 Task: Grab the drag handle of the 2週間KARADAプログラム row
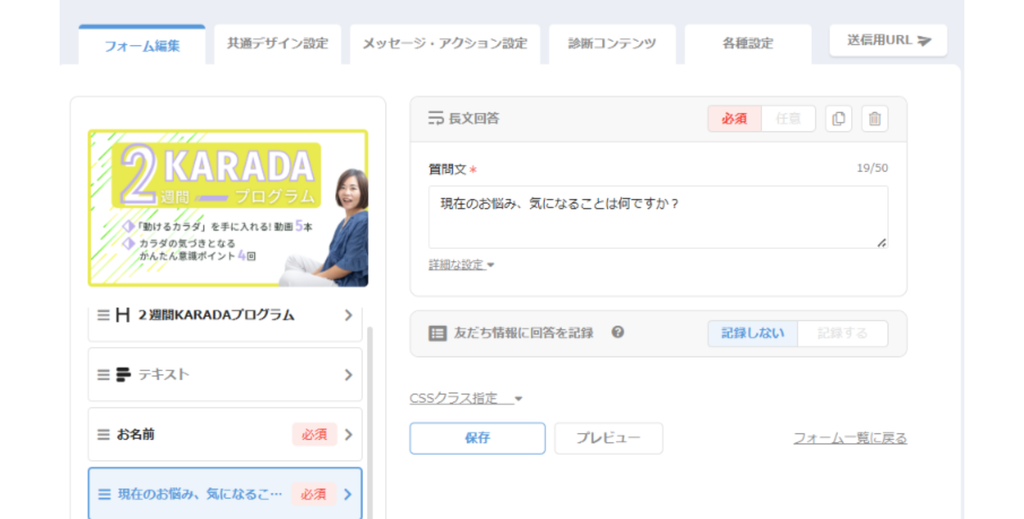103,315
